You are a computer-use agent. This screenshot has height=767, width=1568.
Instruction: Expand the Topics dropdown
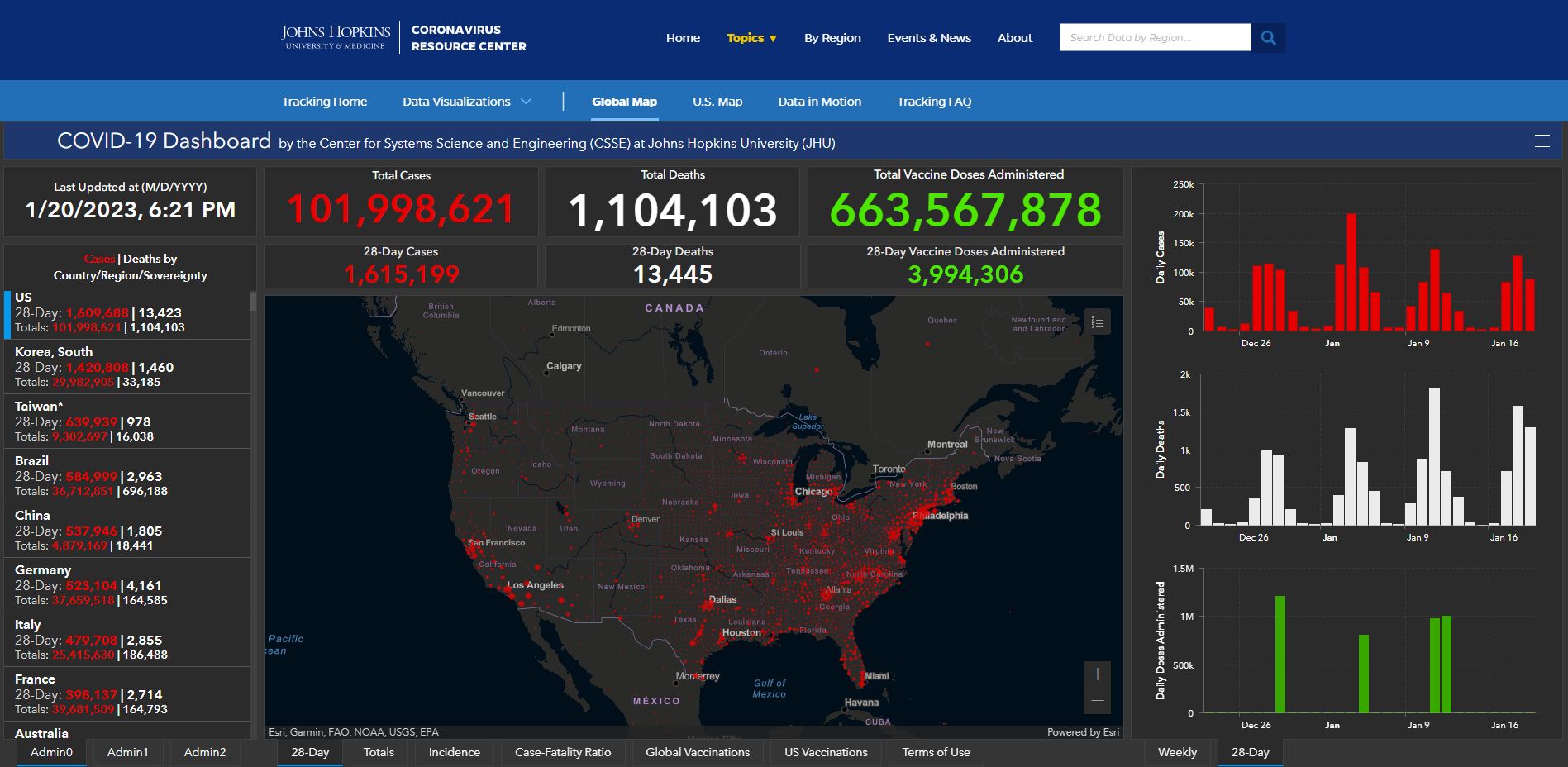coord(751,38)
